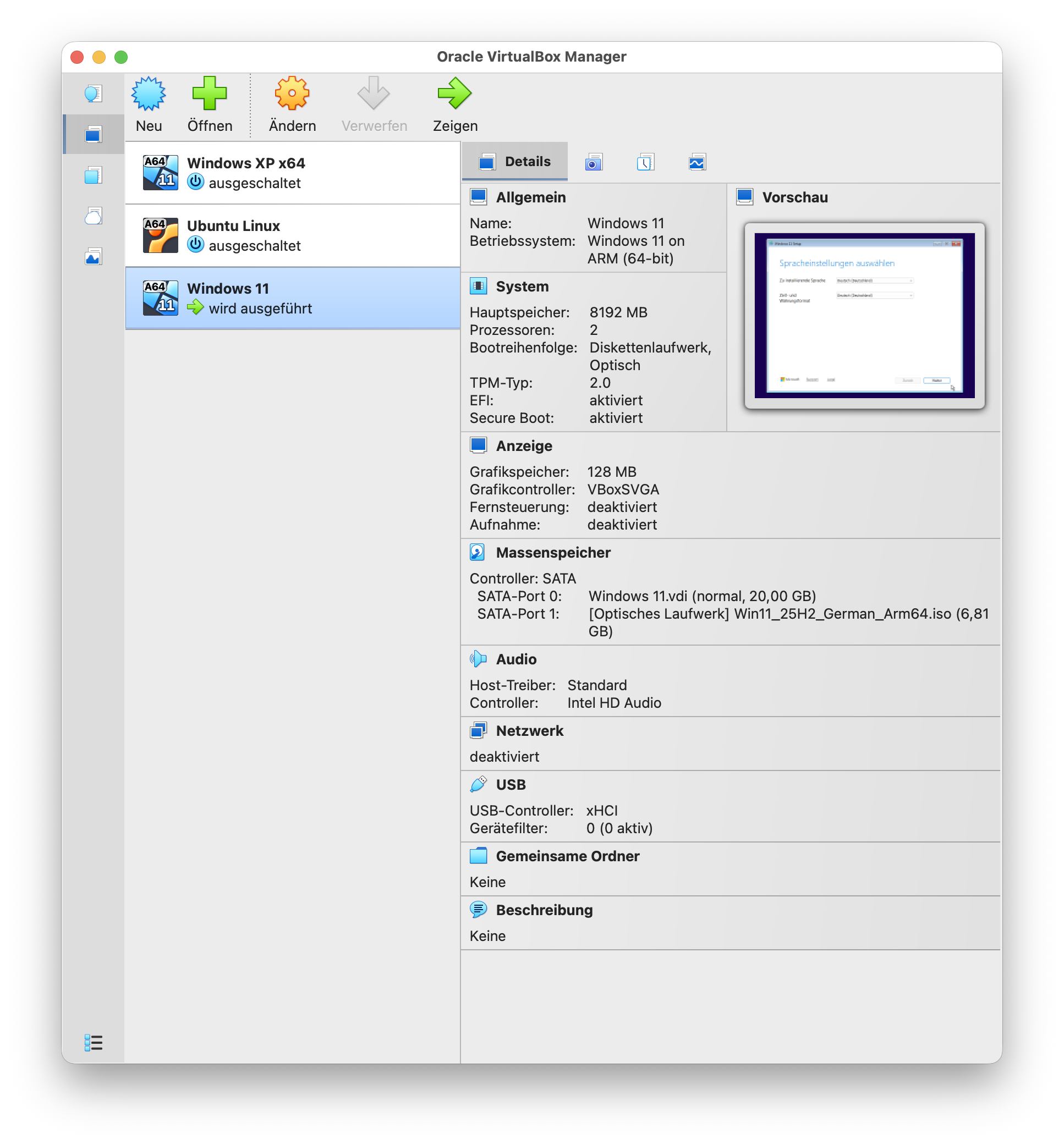Click the 'wird ausgeführt' status text

[260, 309]
